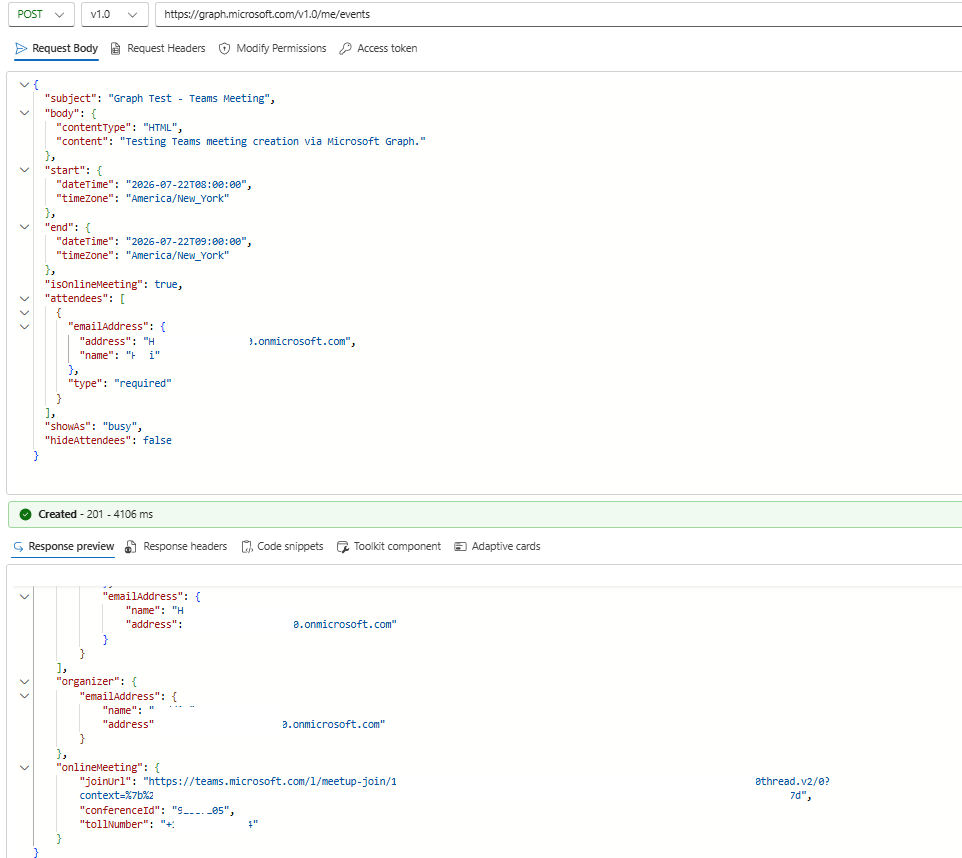
Task: Collapse the "organizer" object in response
Action: tap(25, 682)
